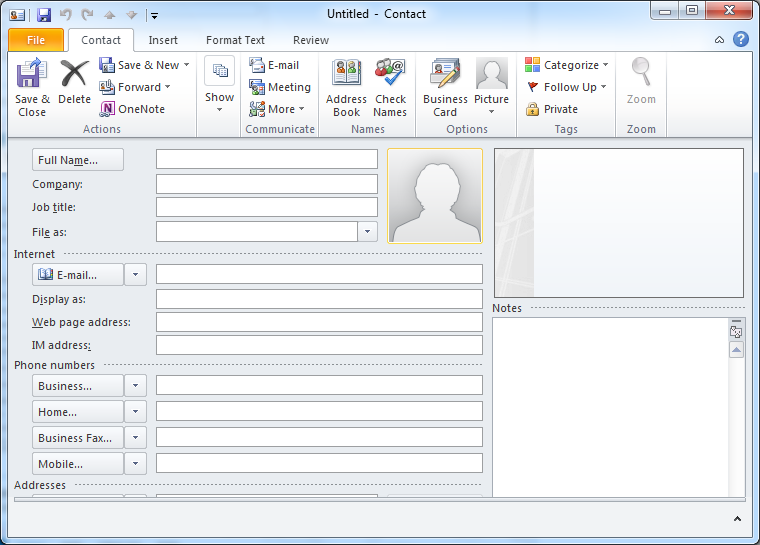Screen dimensions: 760x545
Task: Open the Business phone type dropdown
Action: coord(135,386)
